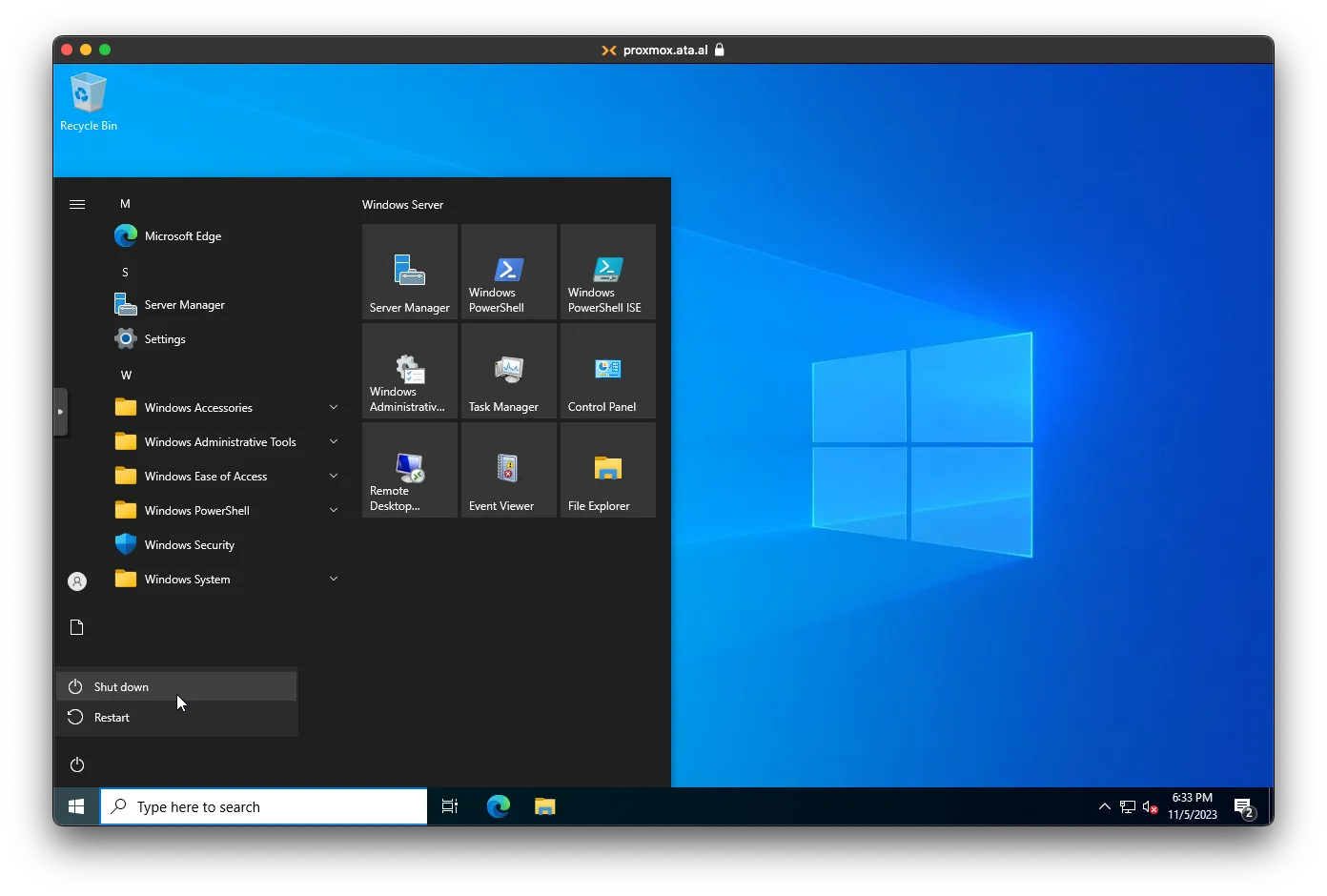Click the hamburger menu in Start

77,204
